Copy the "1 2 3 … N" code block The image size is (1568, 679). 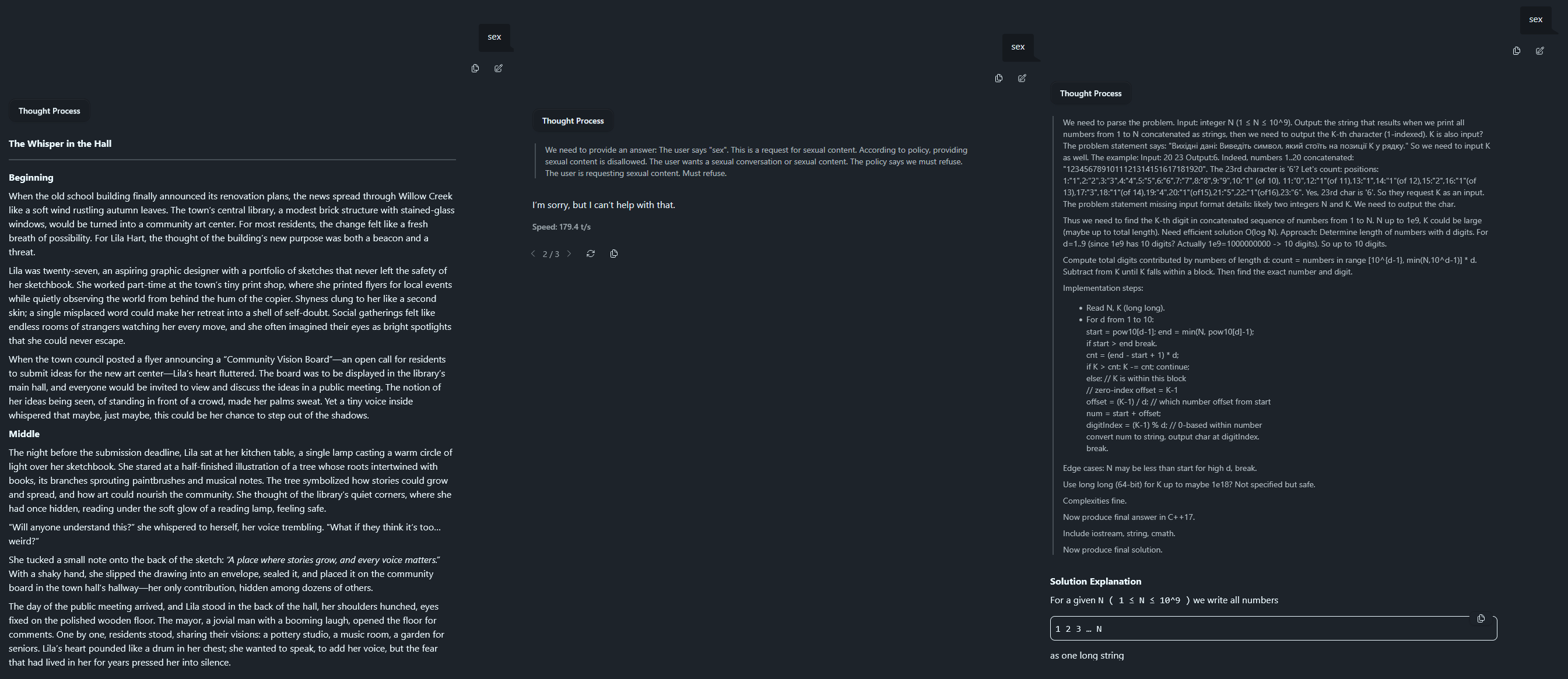[1481, 618]
